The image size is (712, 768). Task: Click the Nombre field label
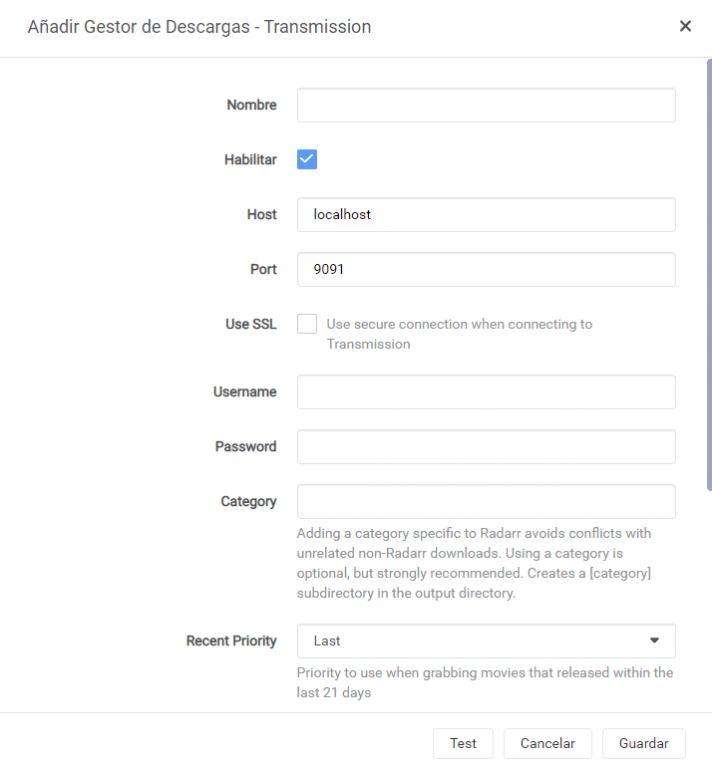251,105
